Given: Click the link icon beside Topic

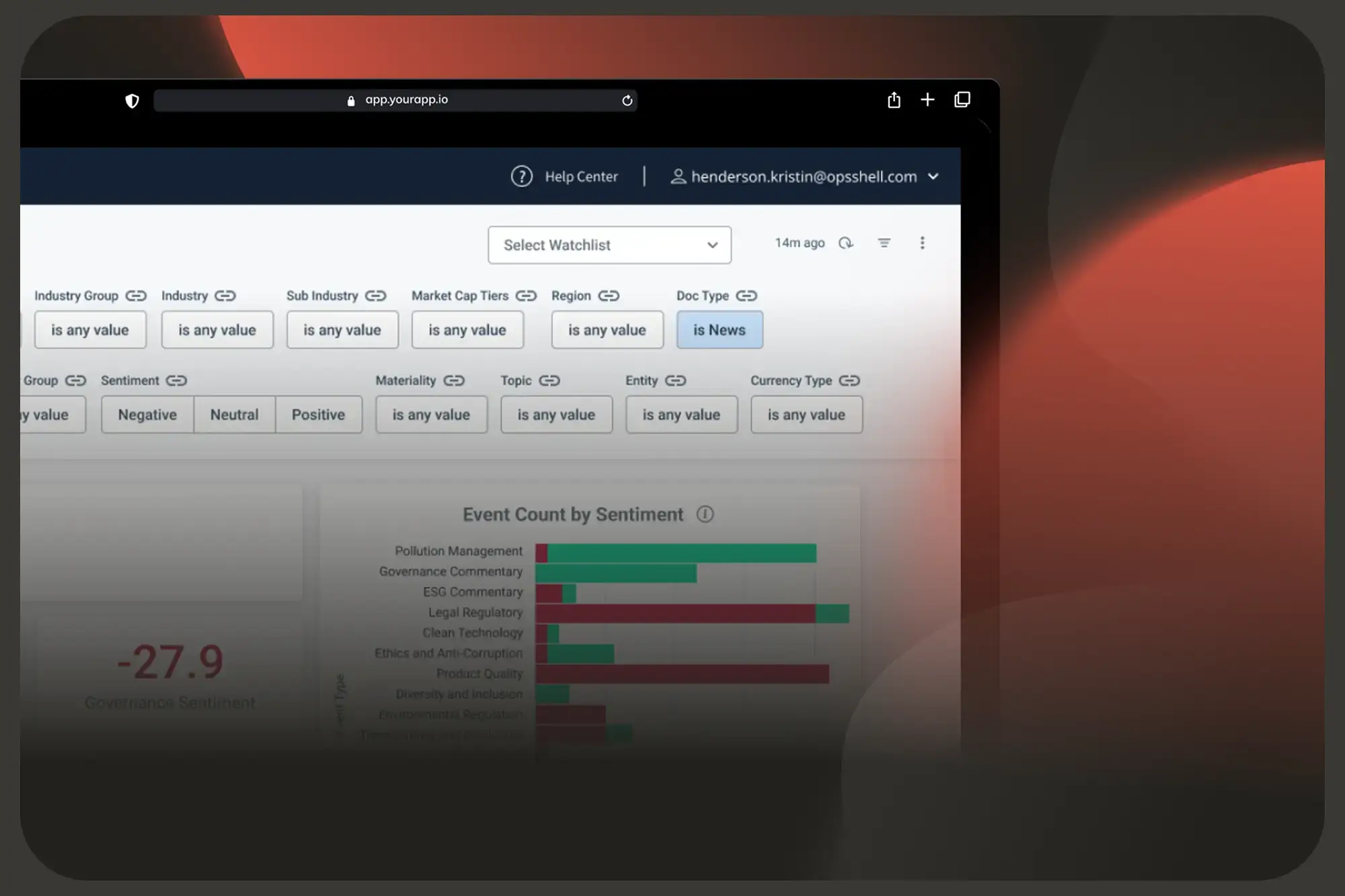Looking at the screenshot, I should point(549,380).
